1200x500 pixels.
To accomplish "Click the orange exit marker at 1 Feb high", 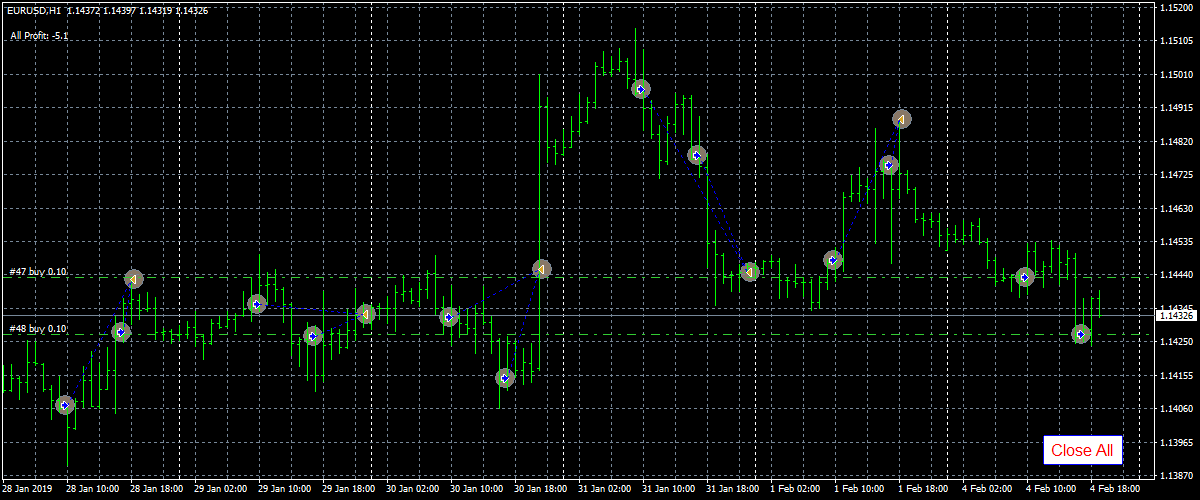I will 902,119.
